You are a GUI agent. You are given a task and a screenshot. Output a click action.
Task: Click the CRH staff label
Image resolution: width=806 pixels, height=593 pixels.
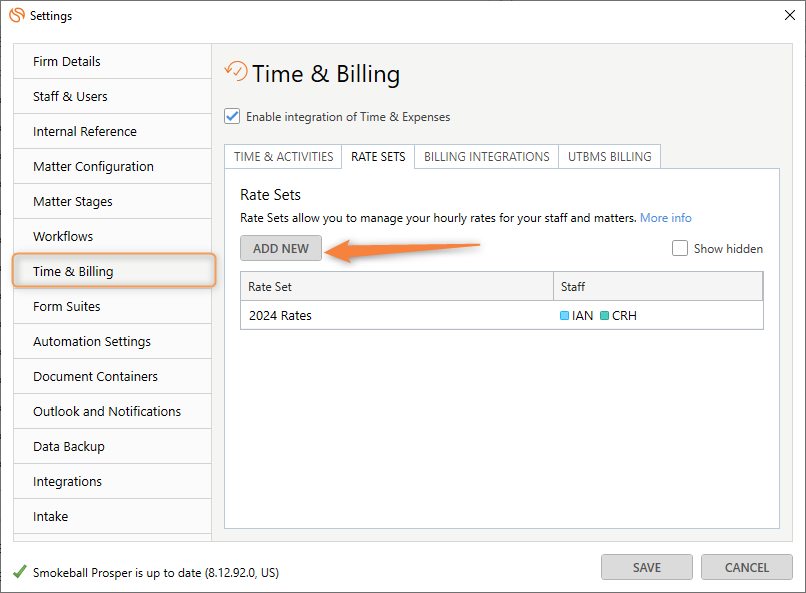[x=624, y=316]
